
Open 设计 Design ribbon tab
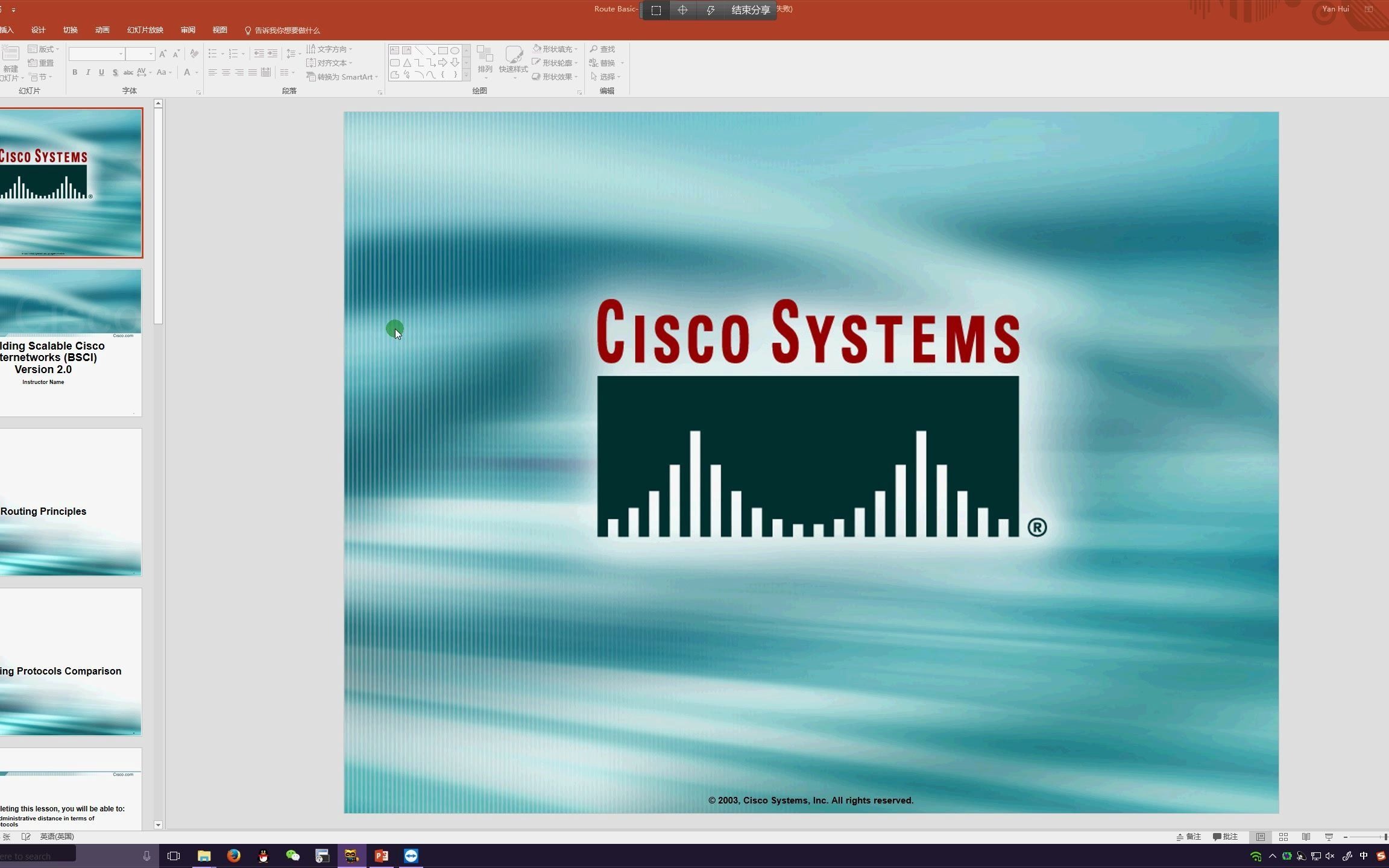coord(39,30)
